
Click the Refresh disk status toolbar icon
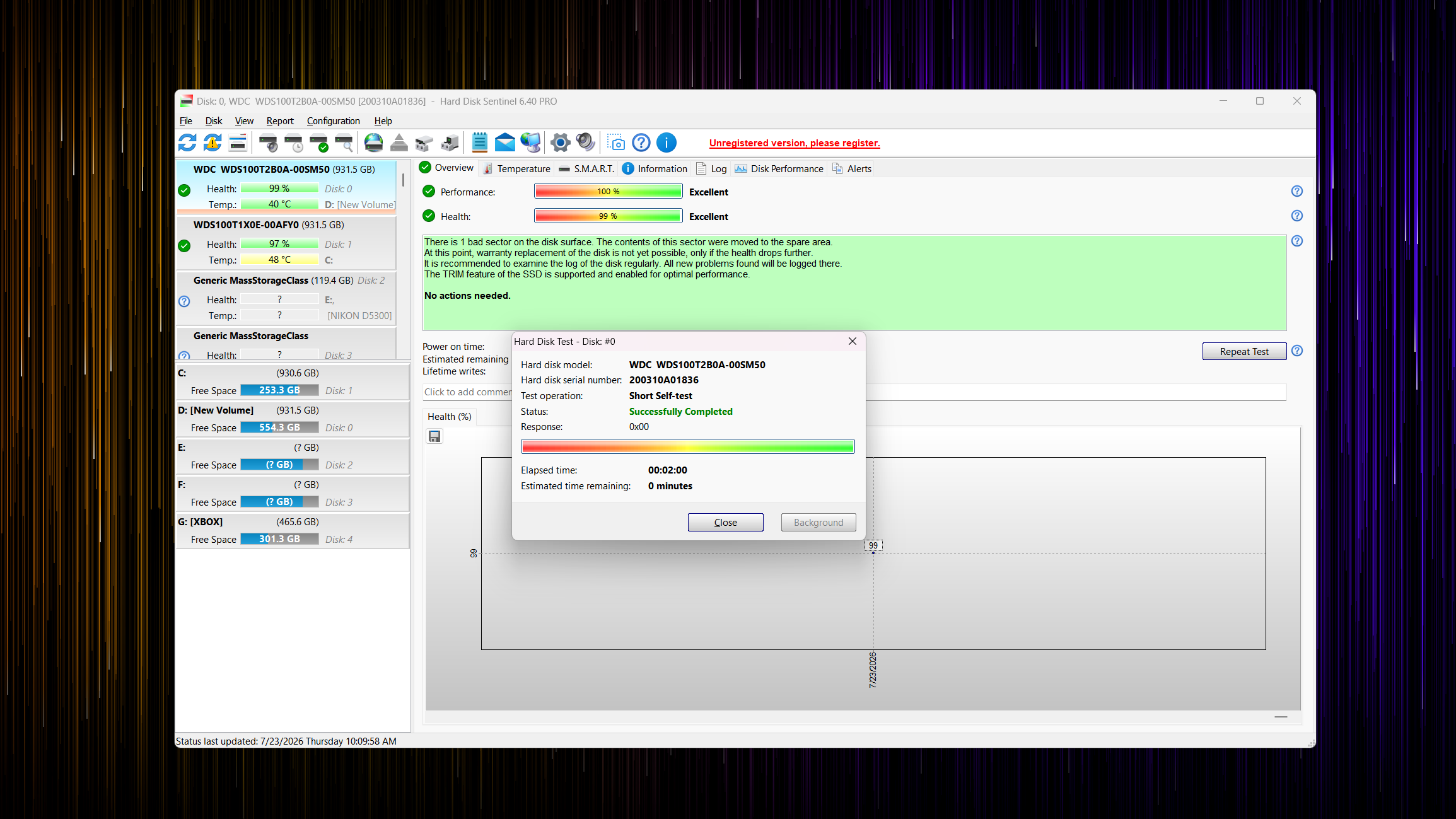click(187, 143)
